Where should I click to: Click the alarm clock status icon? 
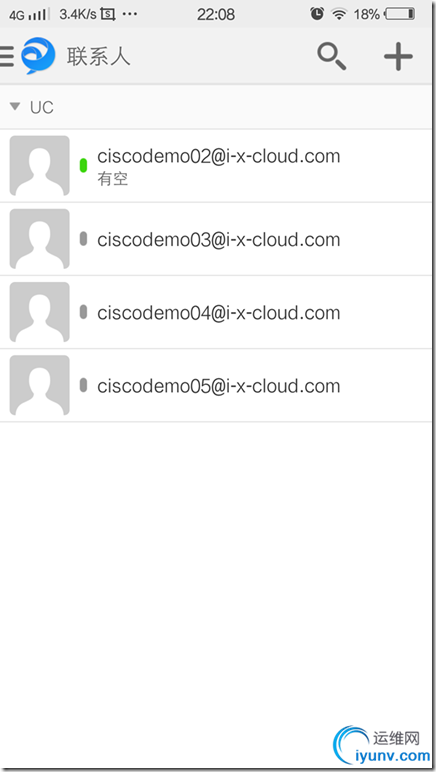(x=317, y=14)
